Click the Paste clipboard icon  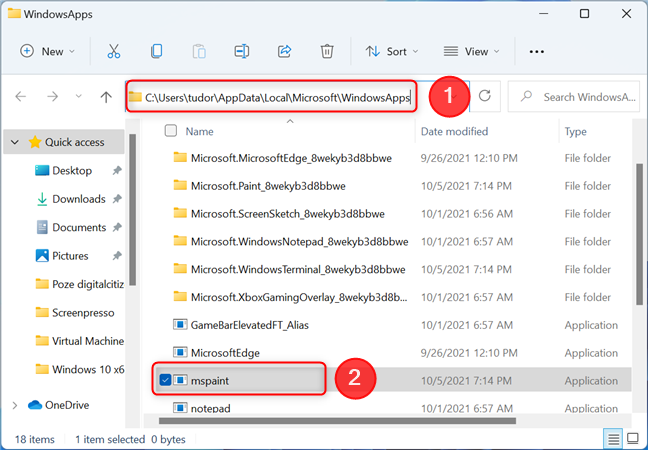pos(199,52)
